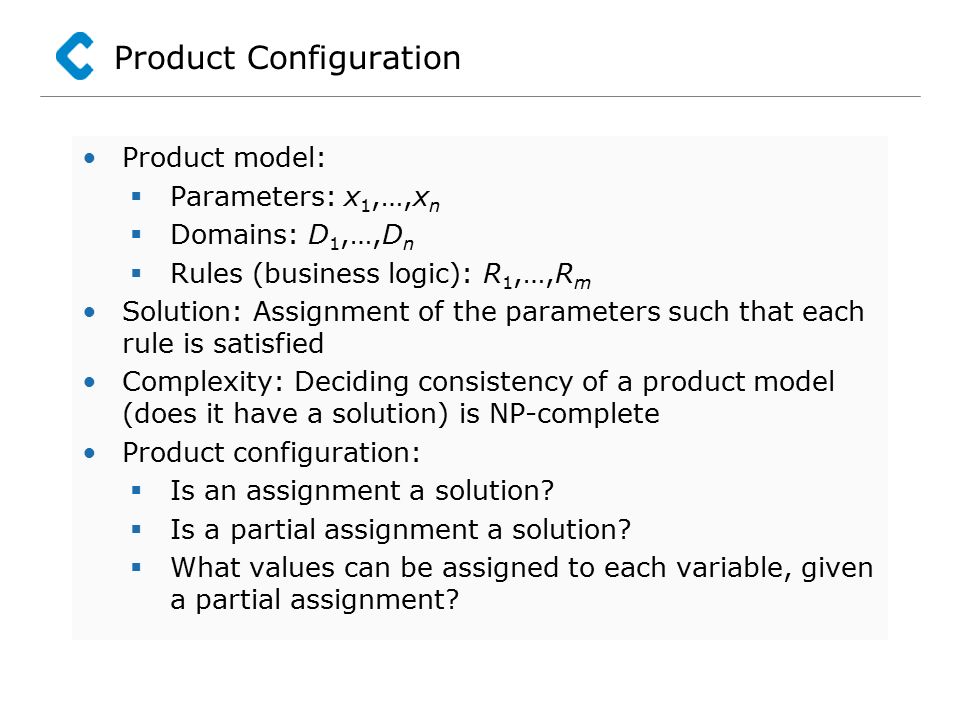Click the blue C logo icon
This screenshot has width=960, height=720.
tap(75, 56)
